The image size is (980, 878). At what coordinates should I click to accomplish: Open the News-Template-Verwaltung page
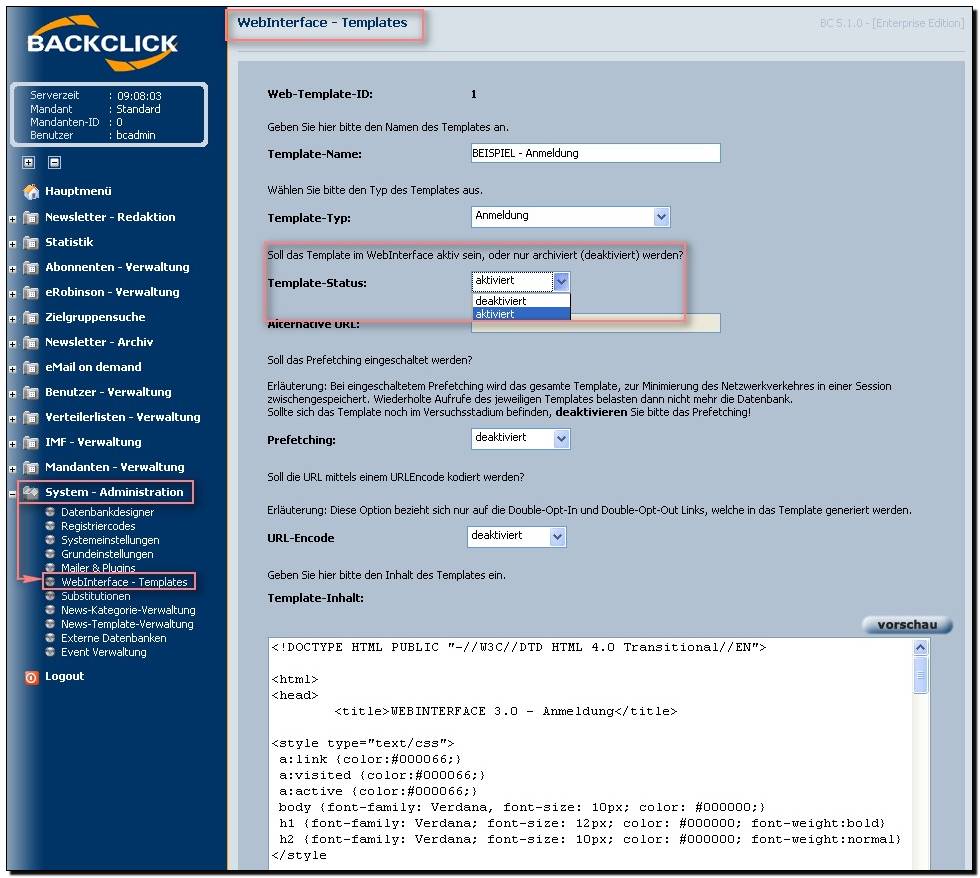[x=127, y=624]
